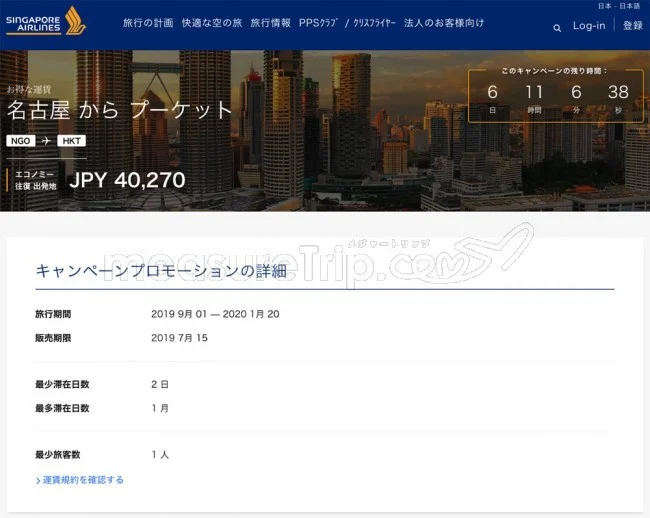Click the キャンペーンプロモーションの詳細 heading
The height and width of the screenshot is (518, 650).
[161, 271]
